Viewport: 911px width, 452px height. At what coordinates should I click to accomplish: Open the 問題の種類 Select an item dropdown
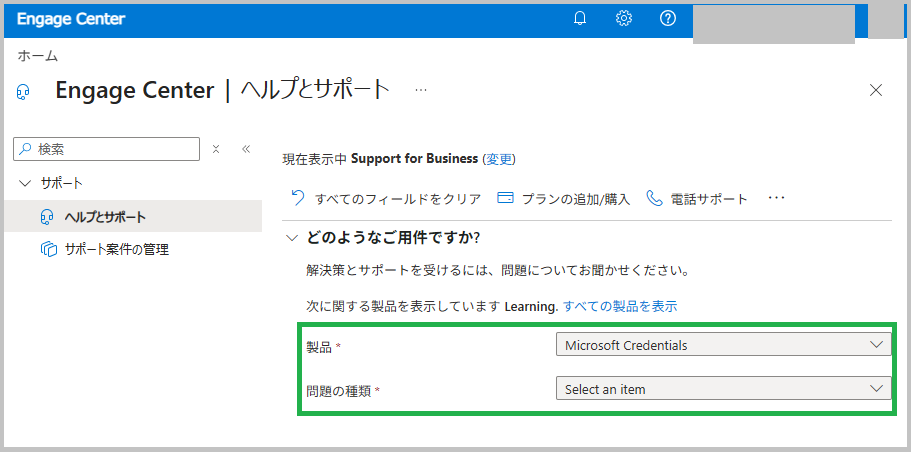coord(723,389)
